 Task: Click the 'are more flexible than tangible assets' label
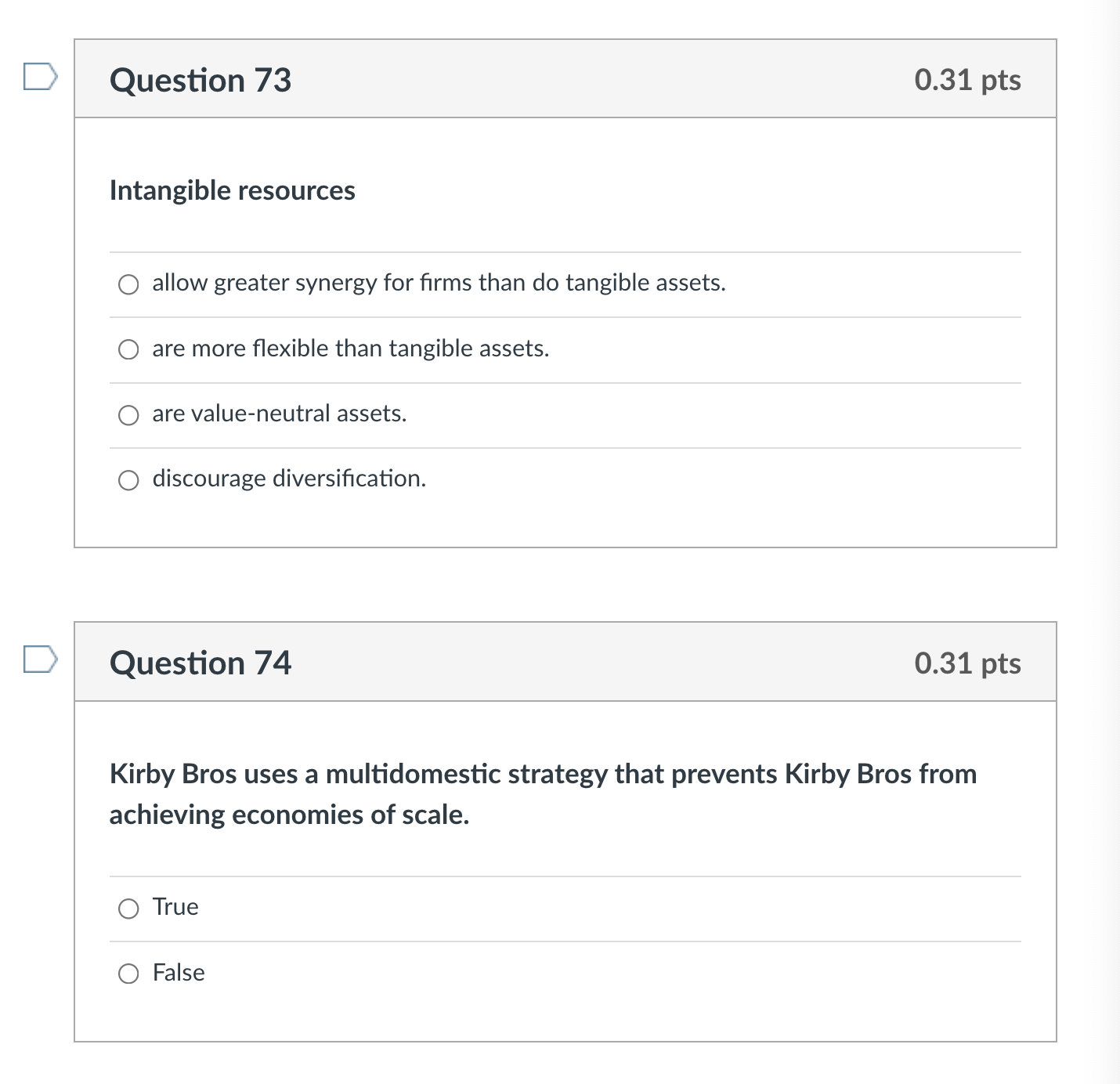tap(350, 349)
